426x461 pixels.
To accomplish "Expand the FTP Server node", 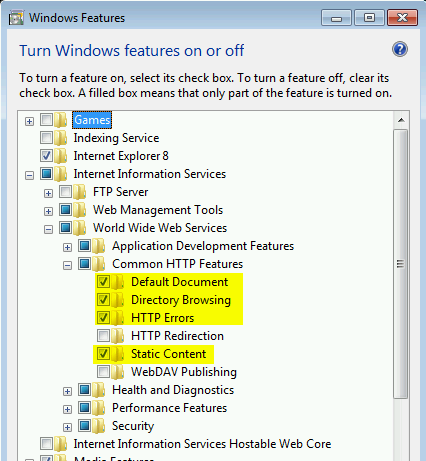I will coord(48,193).
